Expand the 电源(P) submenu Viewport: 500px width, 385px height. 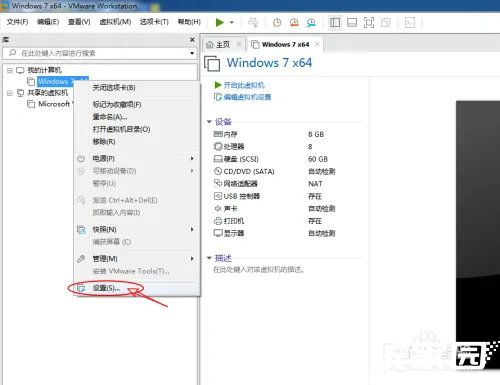[x=137, y=158]
